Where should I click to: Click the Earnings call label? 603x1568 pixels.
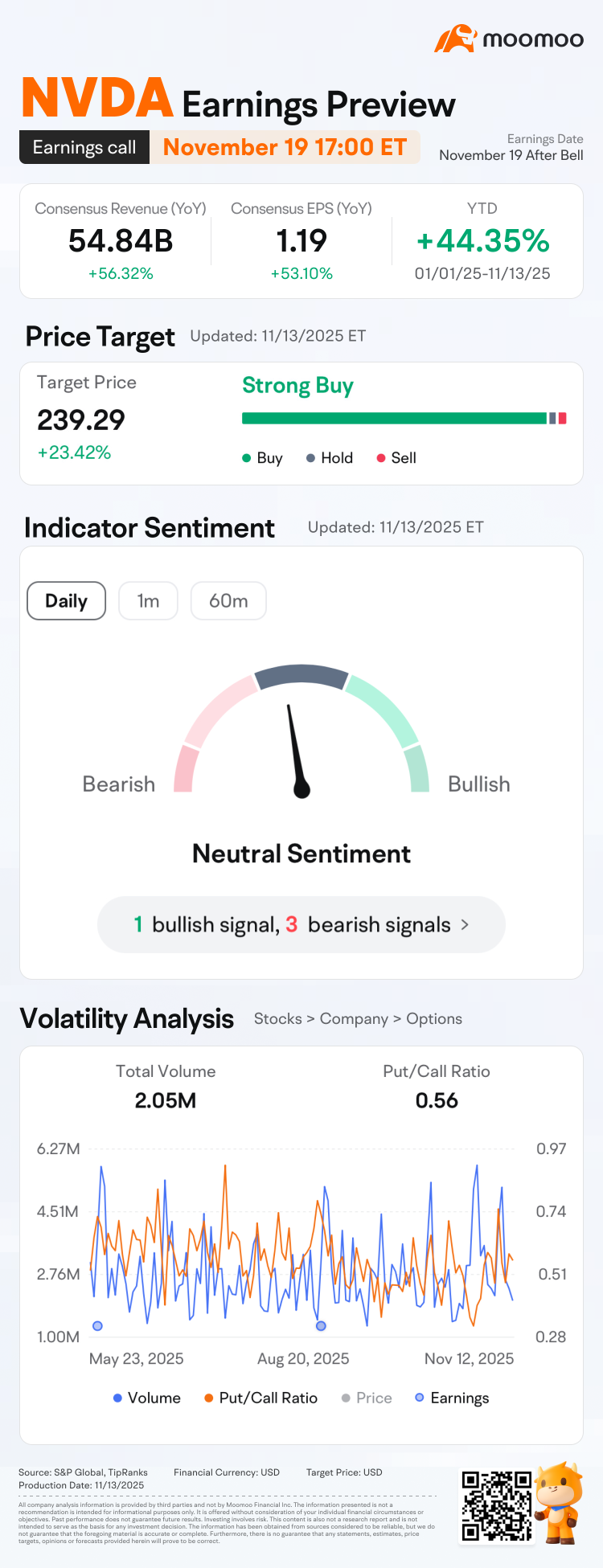click(x=83, y=147)
